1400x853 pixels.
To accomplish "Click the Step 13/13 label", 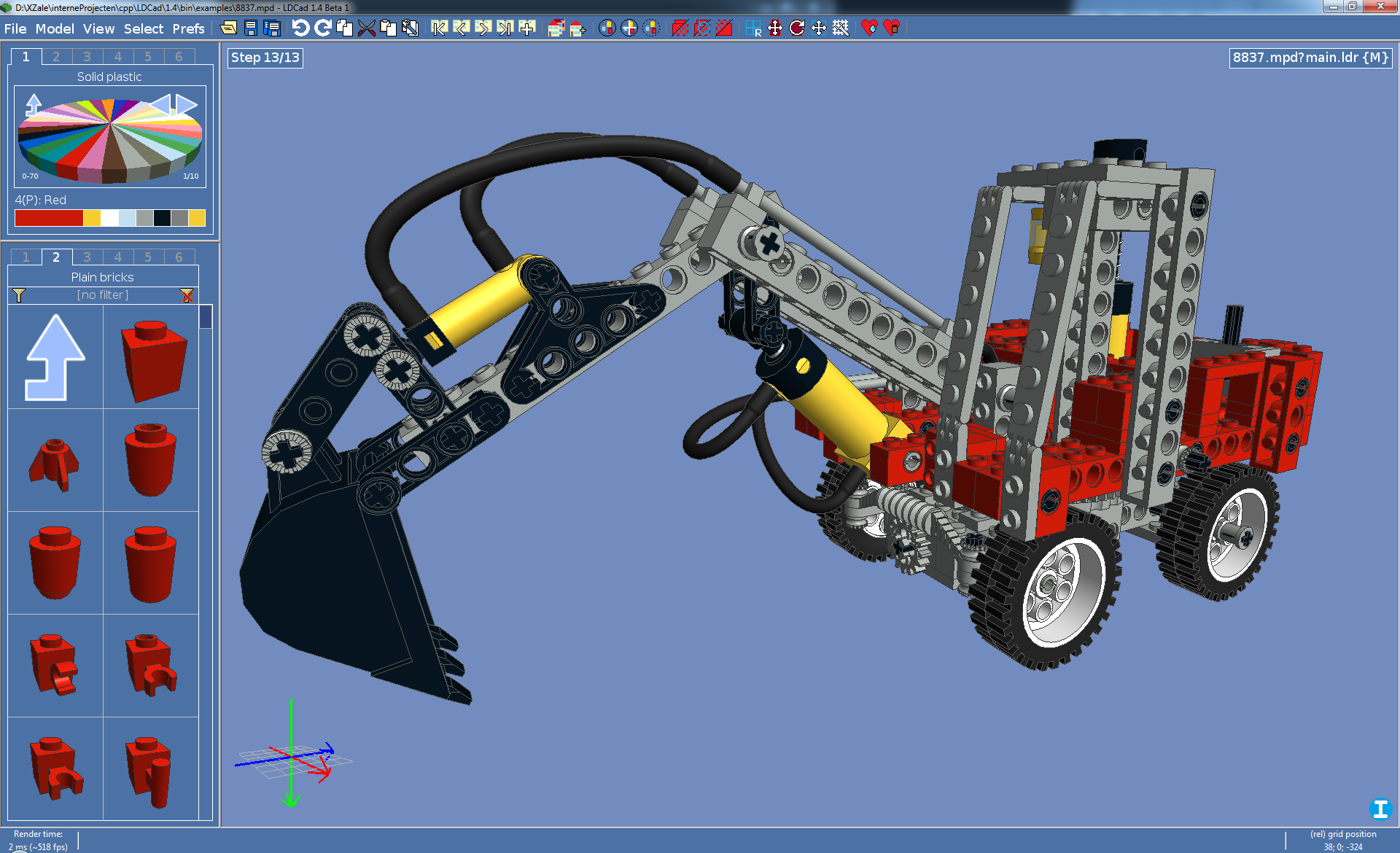I will [265, 58].
